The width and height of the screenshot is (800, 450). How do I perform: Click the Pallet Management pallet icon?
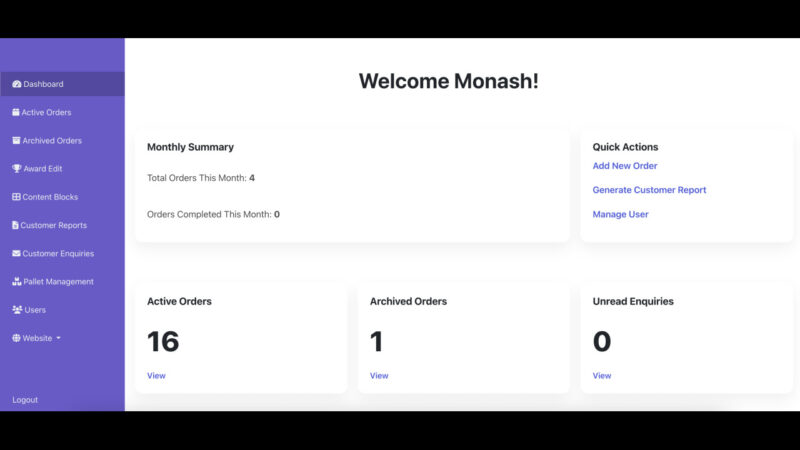(x=17, y=282)
